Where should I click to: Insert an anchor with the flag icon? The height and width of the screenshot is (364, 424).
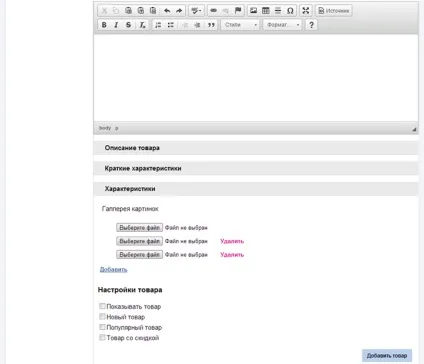(238, 11)
